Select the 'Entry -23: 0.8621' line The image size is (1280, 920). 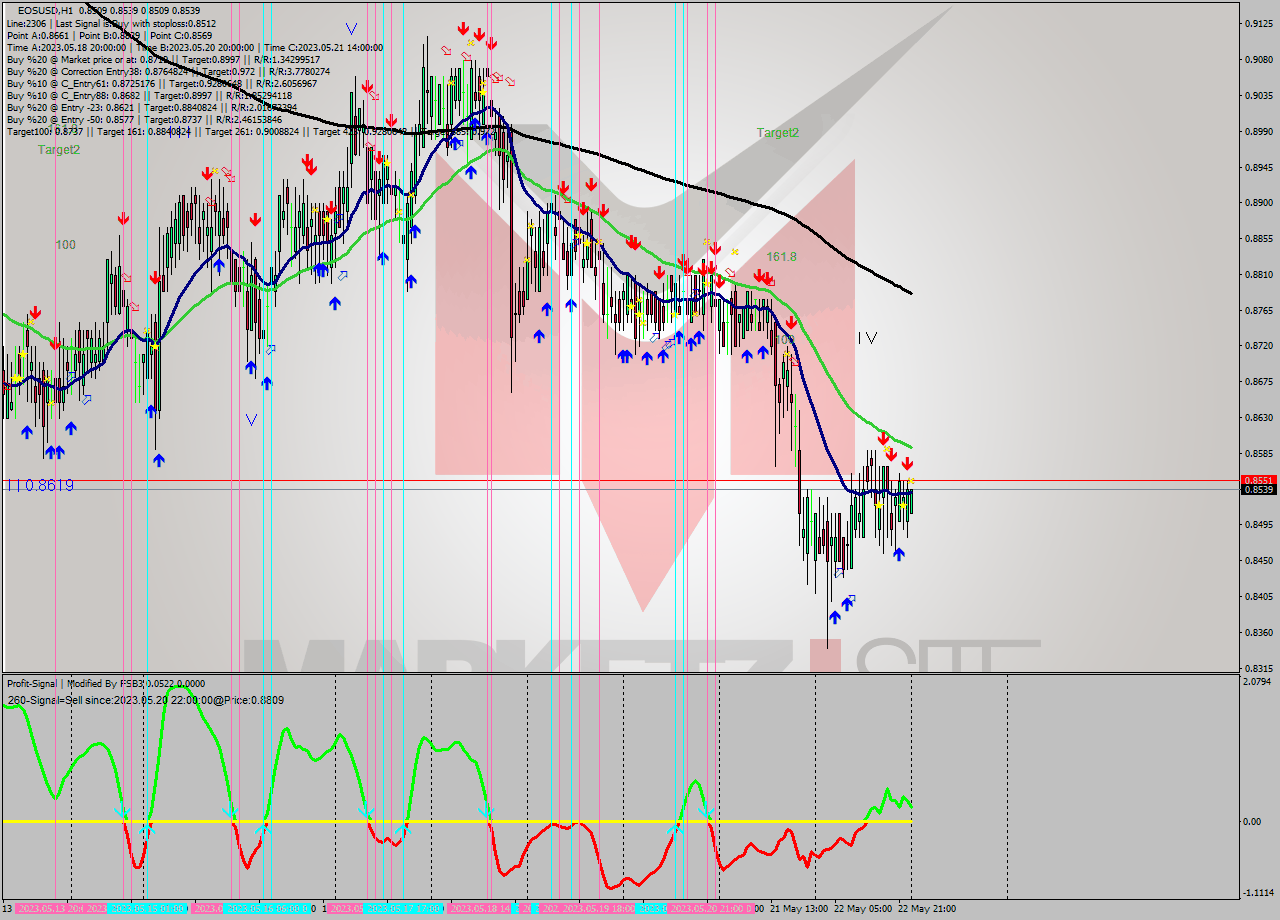pos(152,107)
